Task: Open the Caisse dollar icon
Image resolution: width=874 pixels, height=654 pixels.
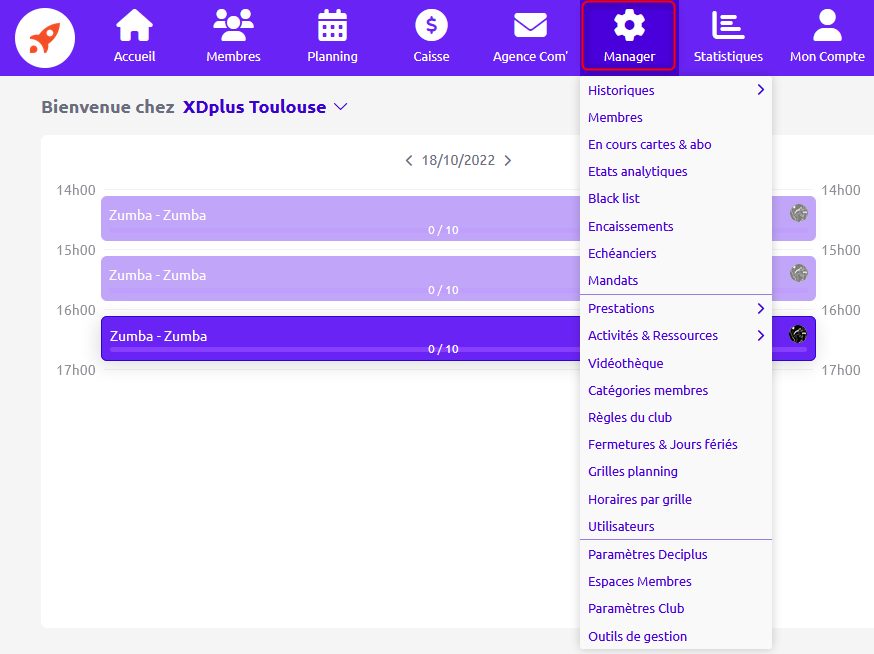Action: coord(431,26)
